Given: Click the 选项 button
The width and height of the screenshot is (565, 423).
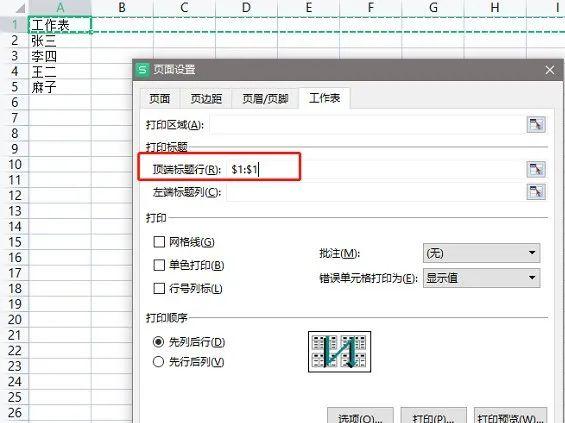Looking at the screenshot, I should (x=360, y=416).
